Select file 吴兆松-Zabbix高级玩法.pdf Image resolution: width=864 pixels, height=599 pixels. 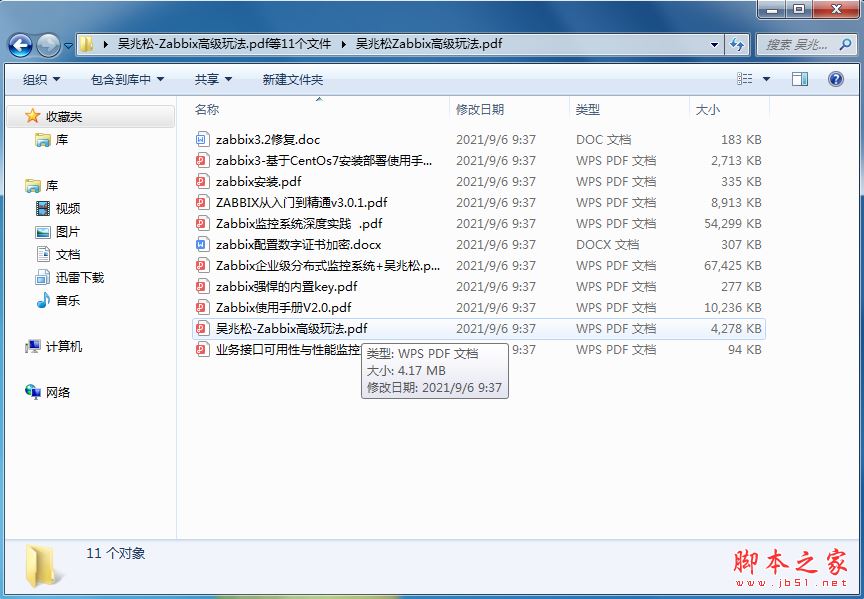291,328
